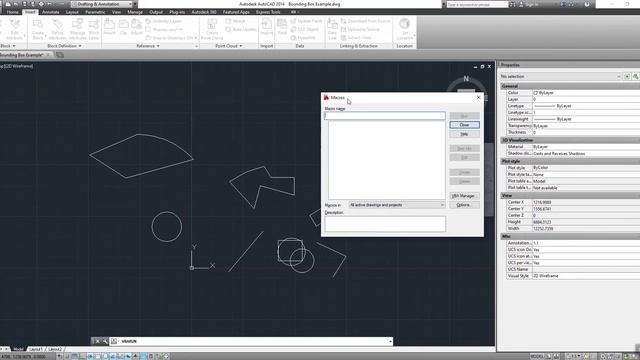Click Help button in Macros dialog
The width and height of the screenshot is (640, 360).
[x=464, y=134]
